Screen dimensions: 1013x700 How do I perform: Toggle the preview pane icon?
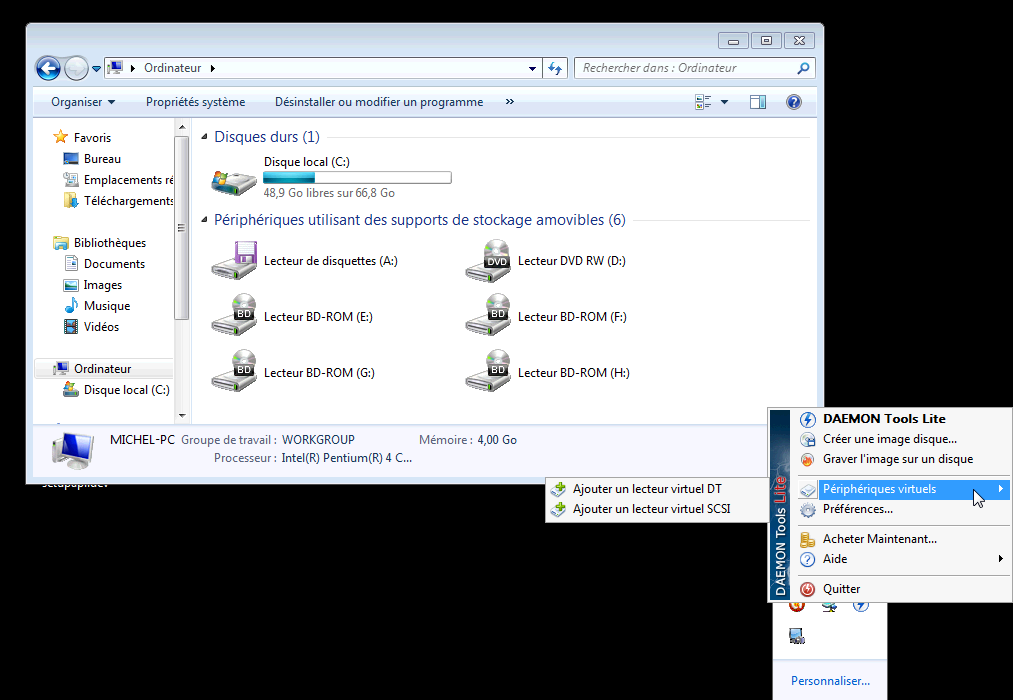pos(757,102)
